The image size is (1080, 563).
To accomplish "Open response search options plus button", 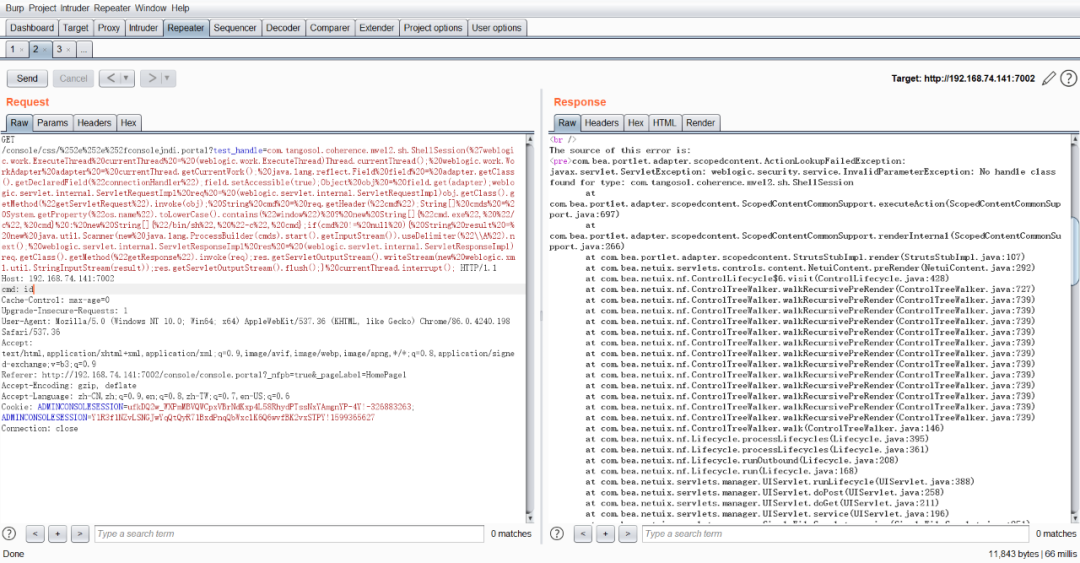I will pos(605,533).
